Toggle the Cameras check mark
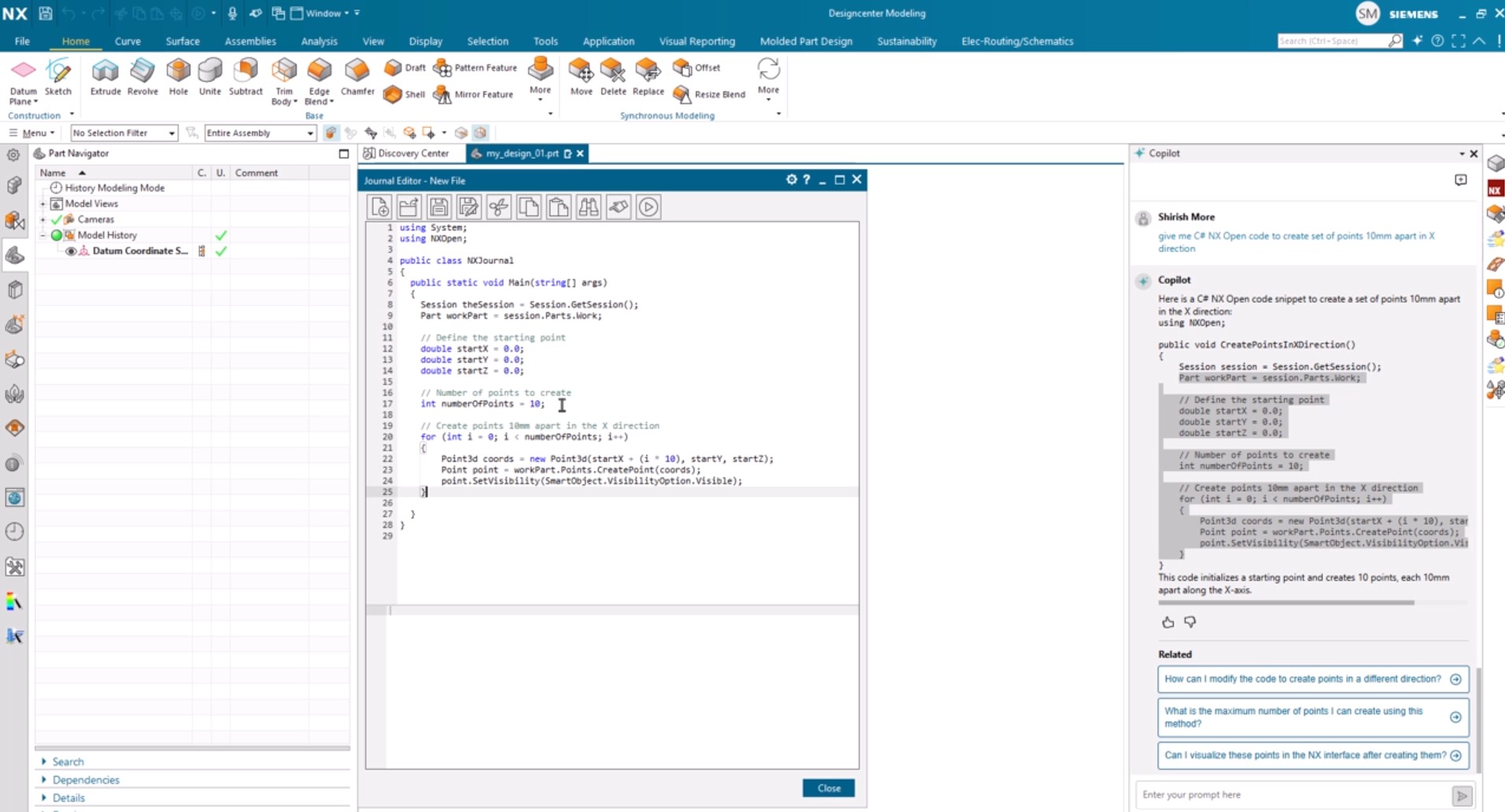The width and height of the screenshot is (1505, 812). click(x=57, y=220)
